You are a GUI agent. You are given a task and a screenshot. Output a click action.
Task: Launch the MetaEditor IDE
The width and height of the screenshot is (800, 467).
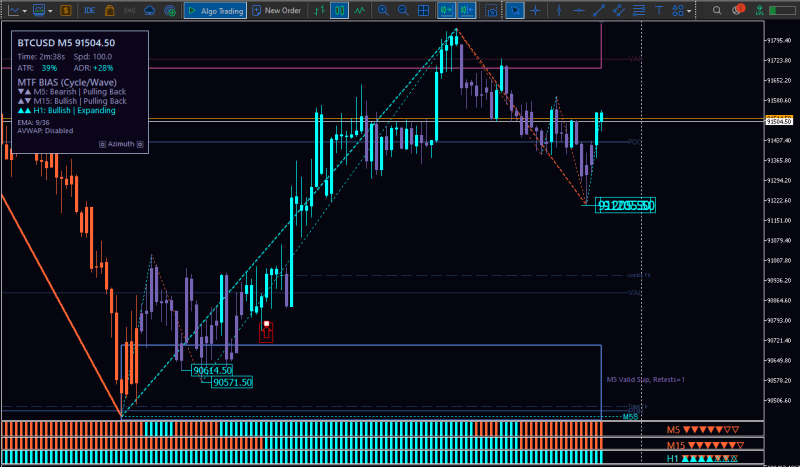[90, 10]
